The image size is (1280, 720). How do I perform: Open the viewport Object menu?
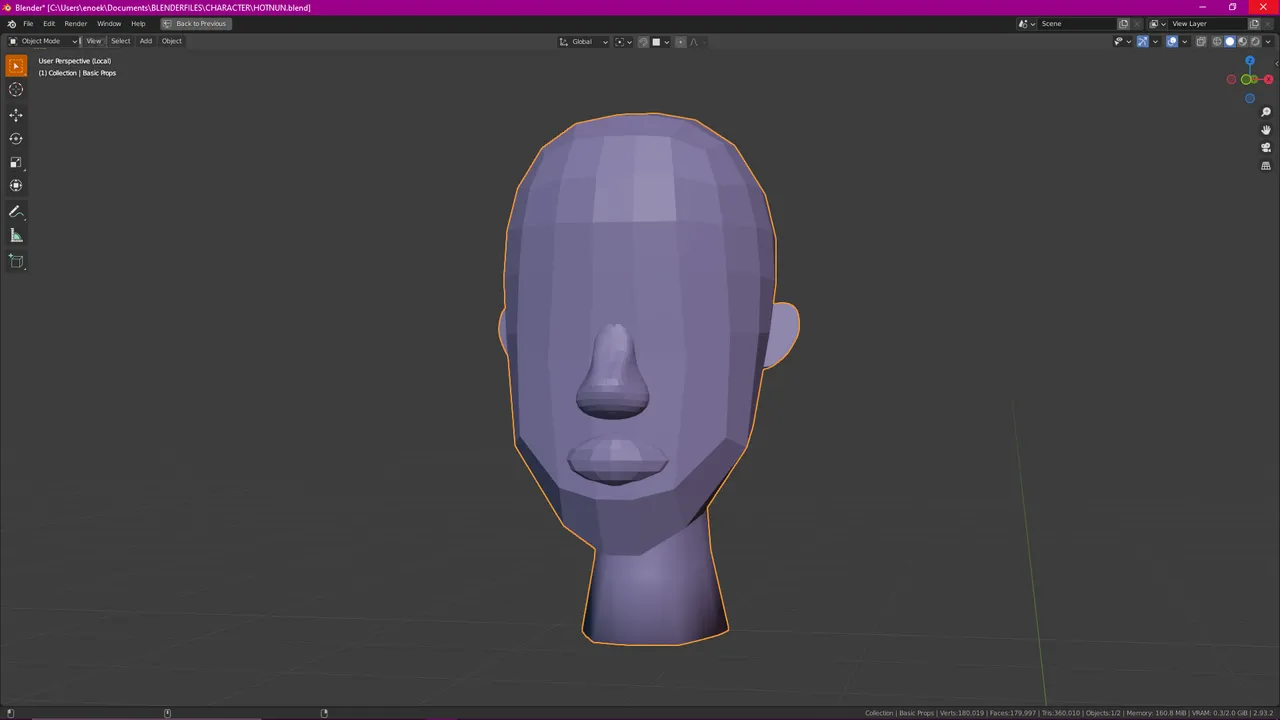[172, 41]
